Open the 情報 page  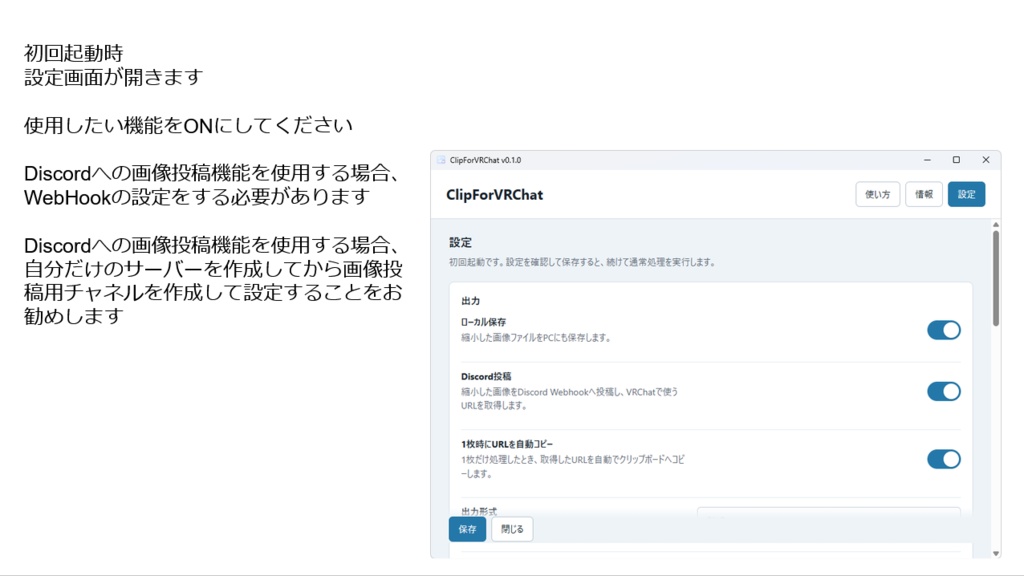[x=923, y=194]
